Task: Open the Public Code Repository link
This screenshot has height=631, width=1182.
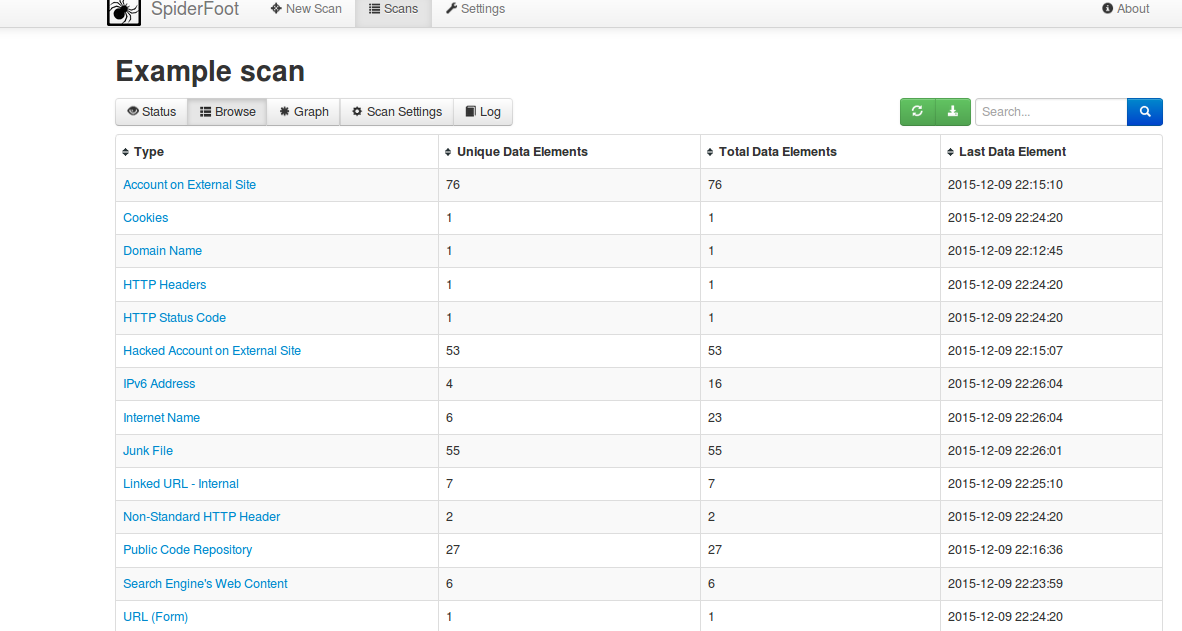Action: click(188, 550)
